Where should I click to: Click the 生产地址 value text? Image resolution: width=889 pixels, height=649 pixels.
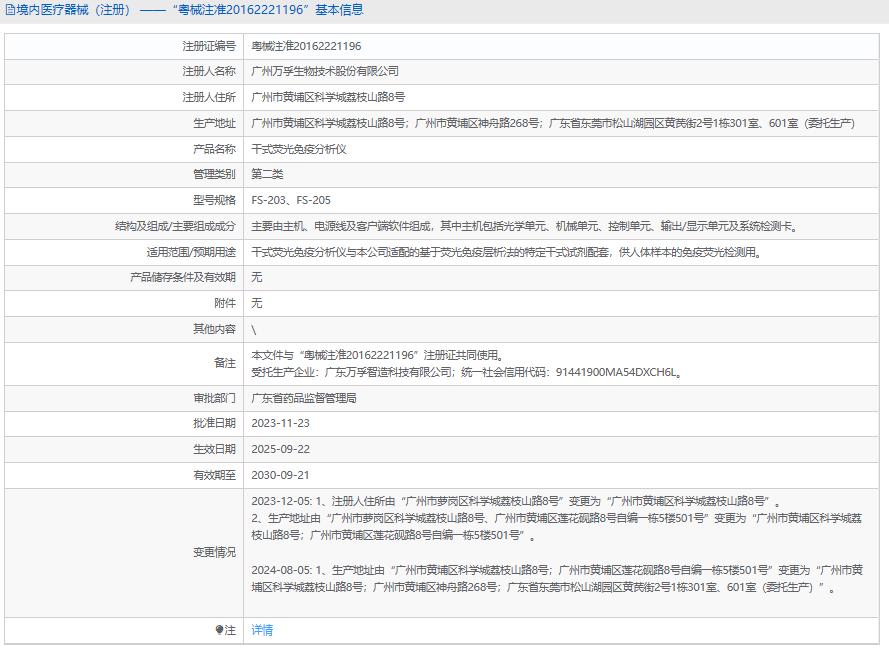[x=552, y=124]
